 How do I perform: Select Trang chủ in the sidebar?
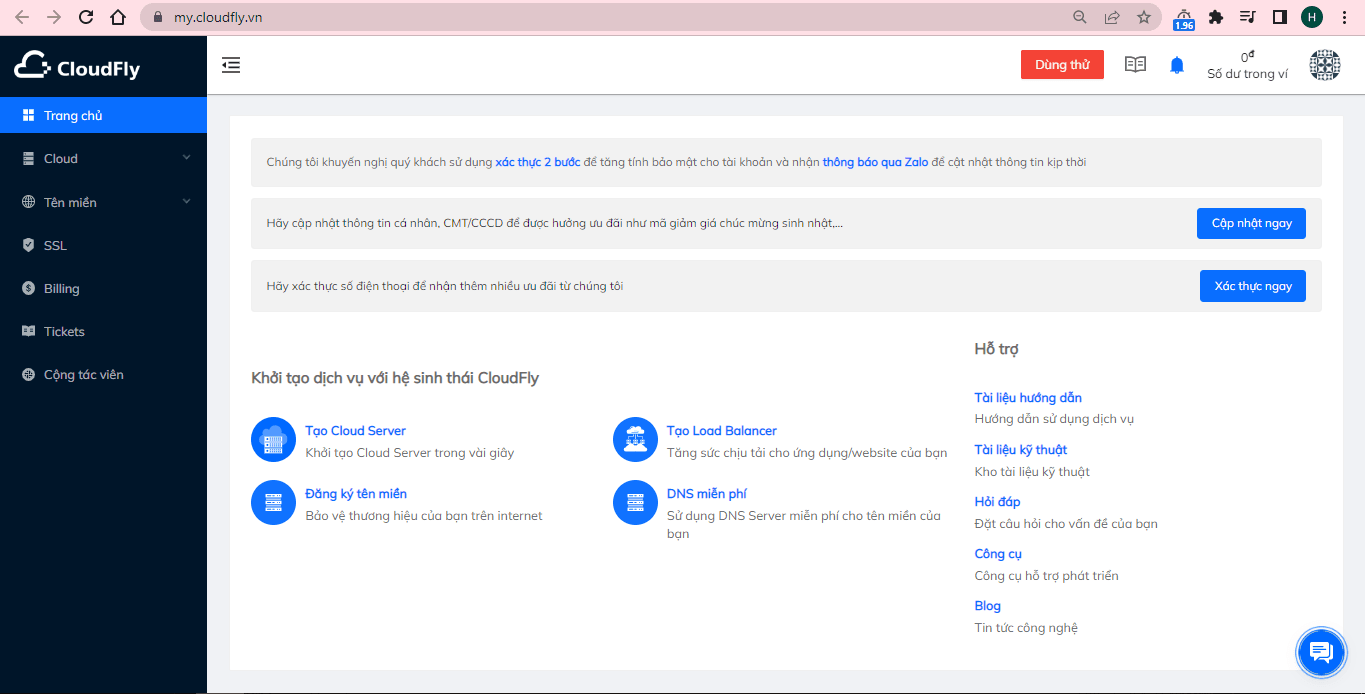click(103, 115)
